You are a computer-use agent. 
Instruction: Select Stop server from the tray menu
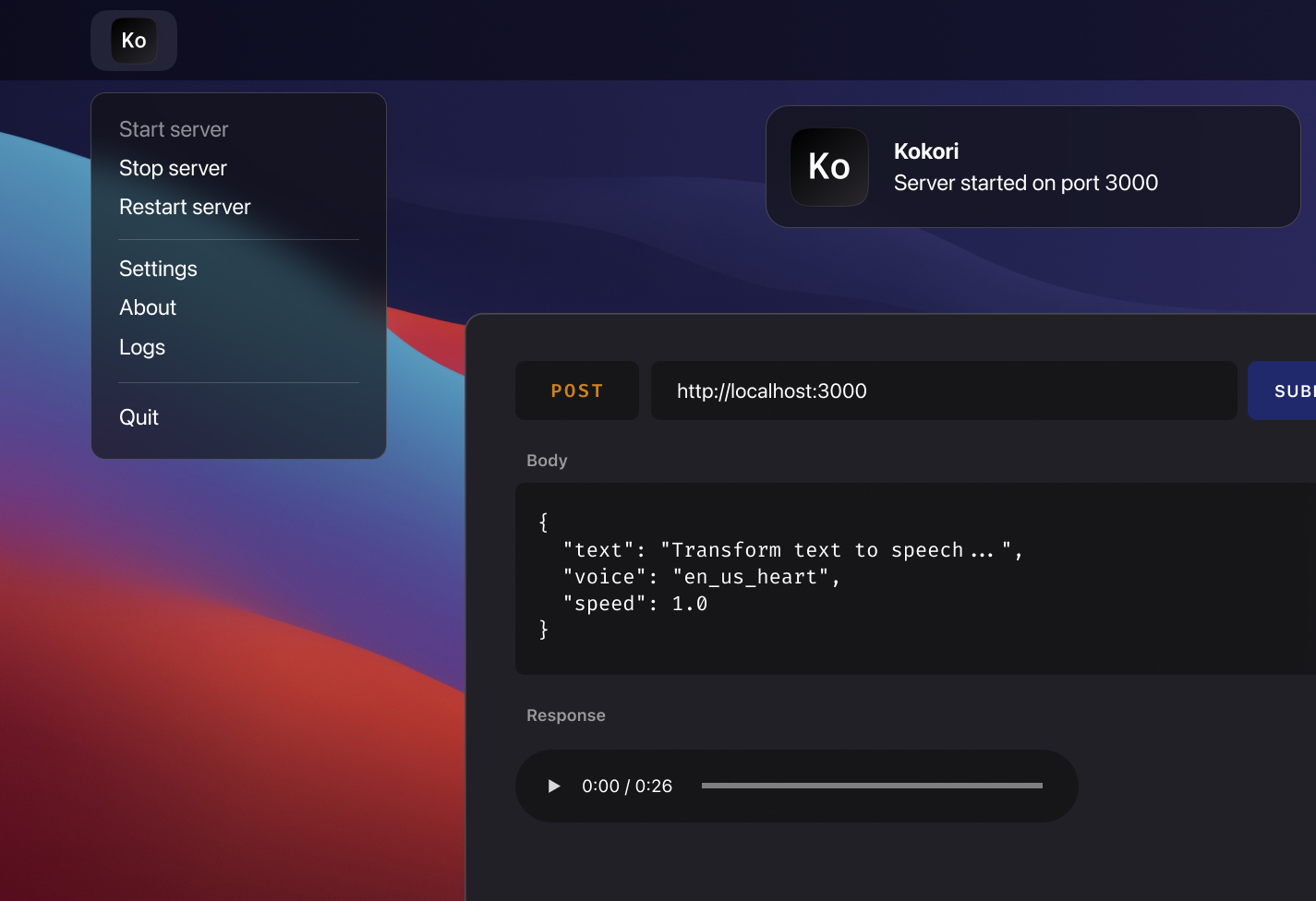click(x=173, y=168)
